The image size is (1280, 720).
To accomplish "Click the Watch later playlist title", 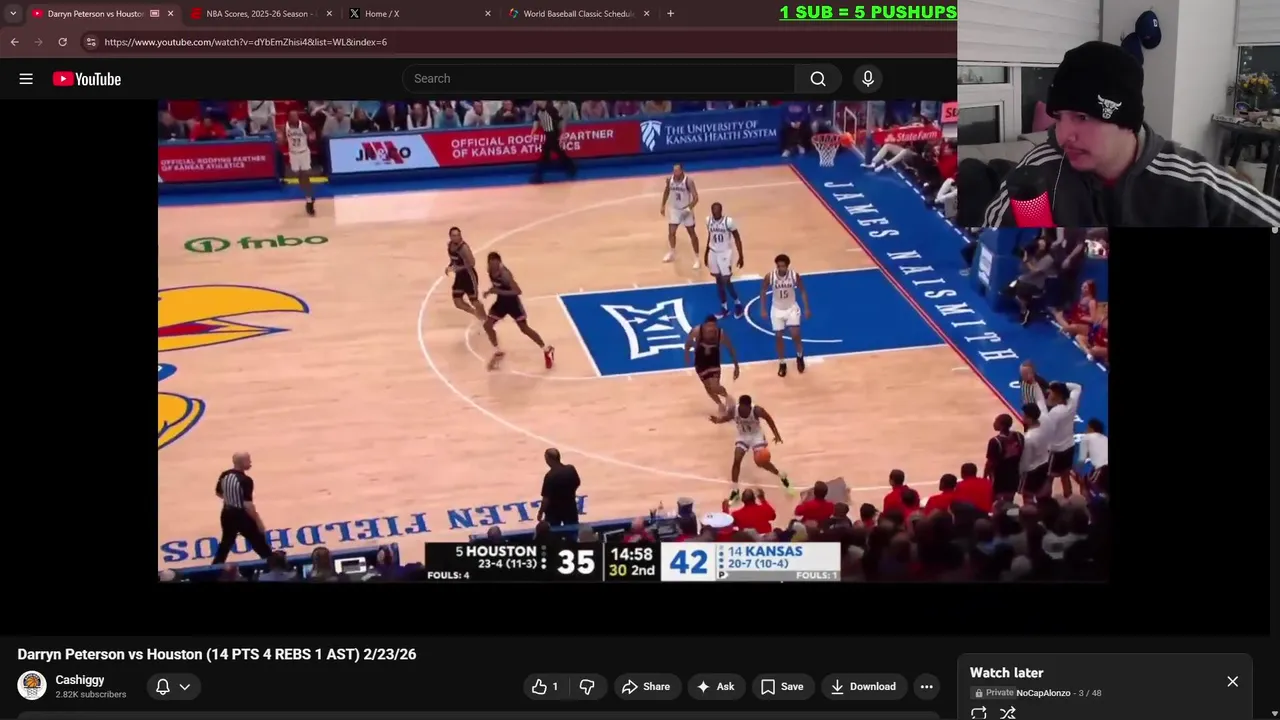I will click(1006, 673).
